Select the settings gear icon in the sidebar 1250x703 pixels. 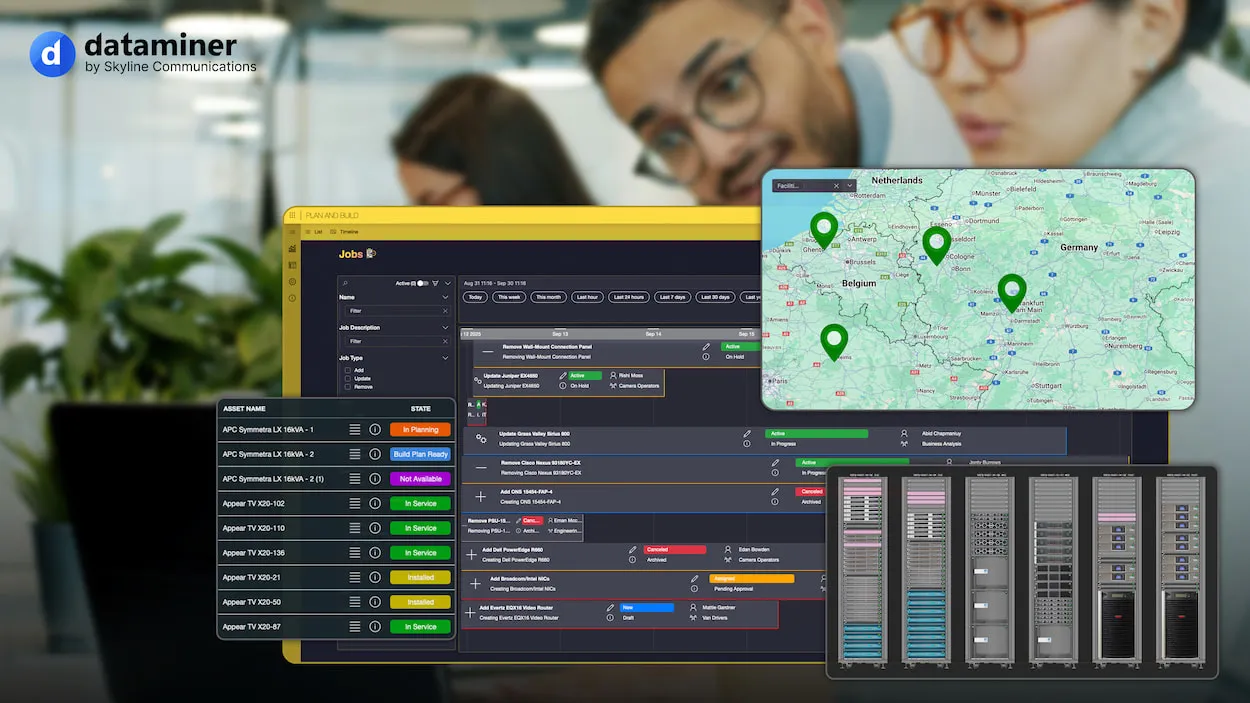pyautogui.click(x=292, y=282)
